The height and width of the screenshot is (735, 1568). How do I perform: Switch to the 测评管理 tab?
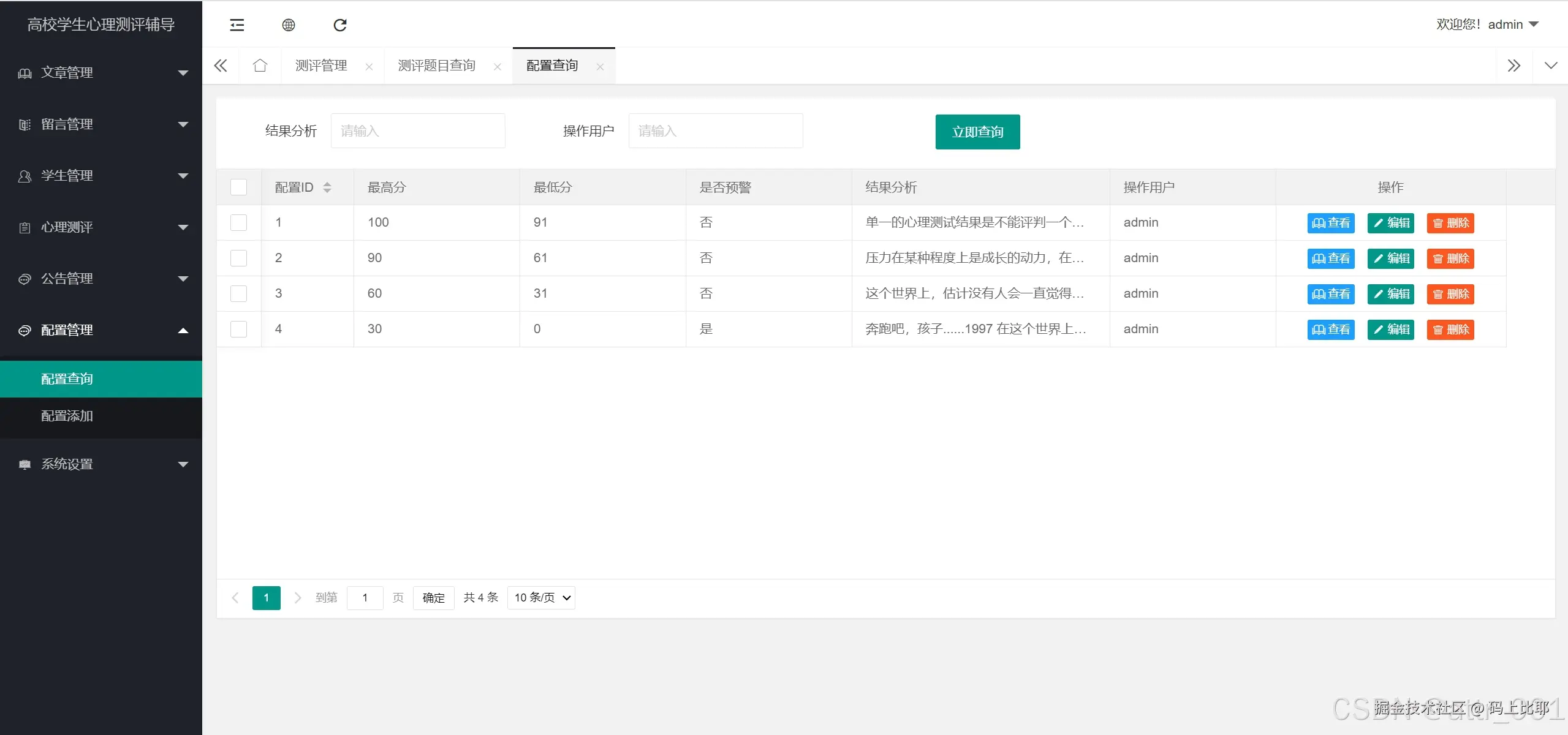pos(321,66)
